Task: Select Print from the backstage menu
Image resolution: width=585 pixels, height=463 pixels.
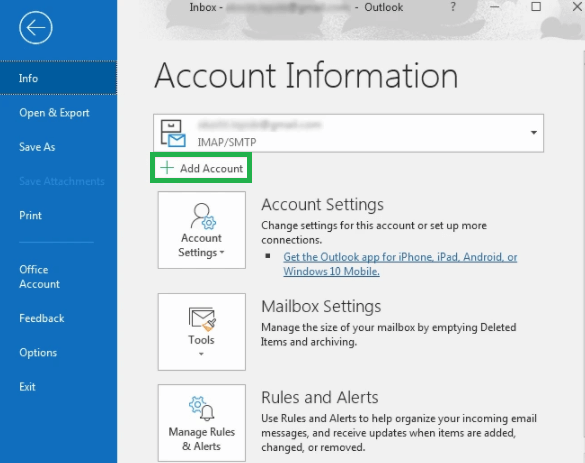Action: tap(30, 215)
